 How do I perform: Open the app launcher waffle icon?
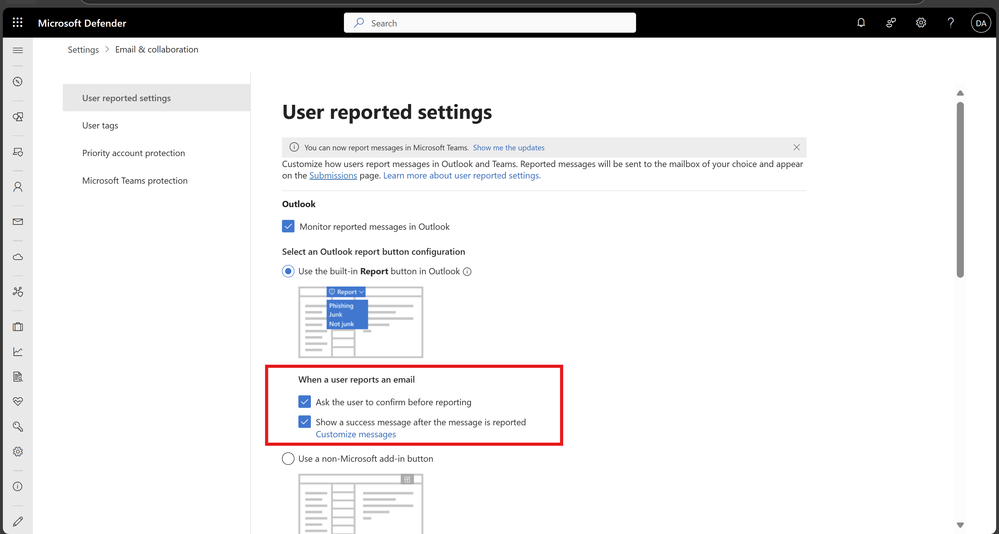(17, 23)
